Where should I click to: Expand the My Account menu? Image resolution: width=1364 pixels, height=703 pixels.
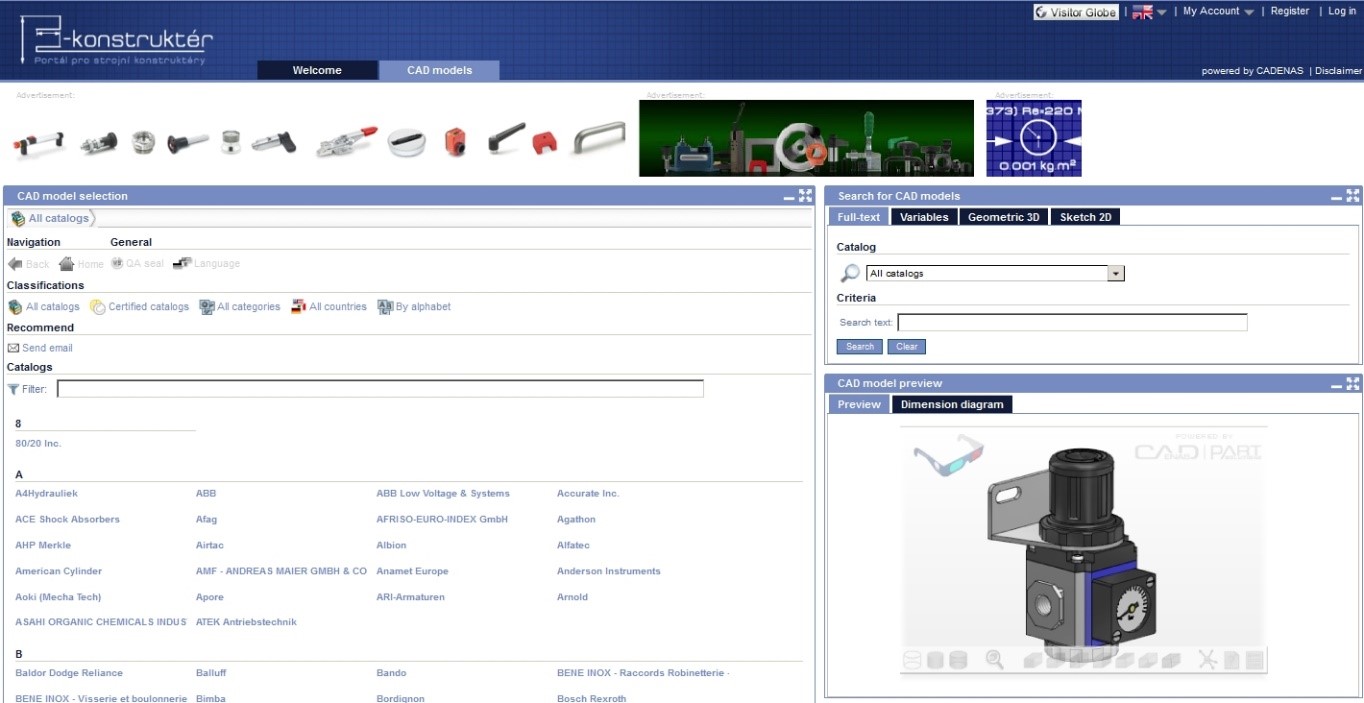(x=1218, y=11)
